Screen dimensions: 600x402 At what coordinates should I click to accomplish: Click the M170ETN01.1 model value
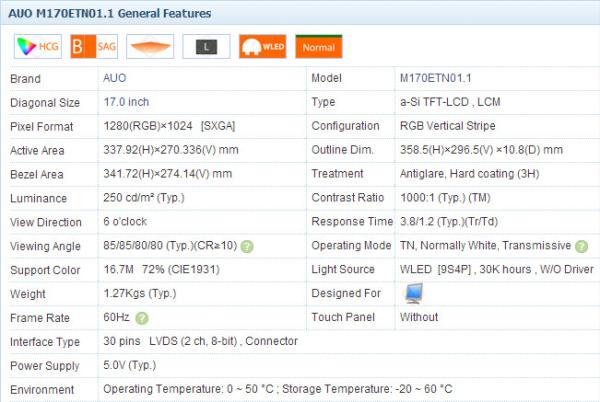pyautogui.click(x=435, y=78)
